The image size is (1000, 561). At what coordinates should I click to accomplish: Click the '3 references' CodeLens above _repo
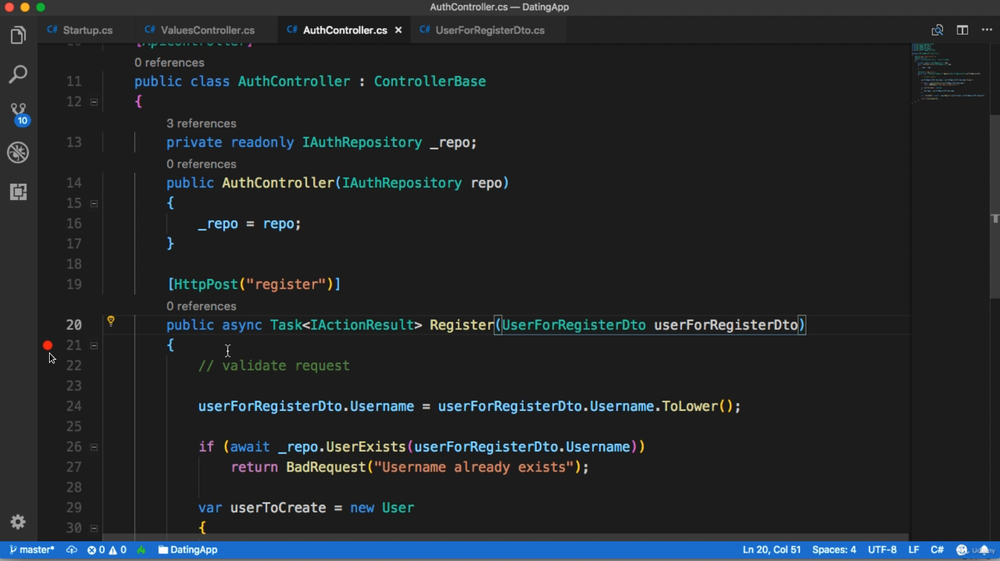tap(201, 124)
